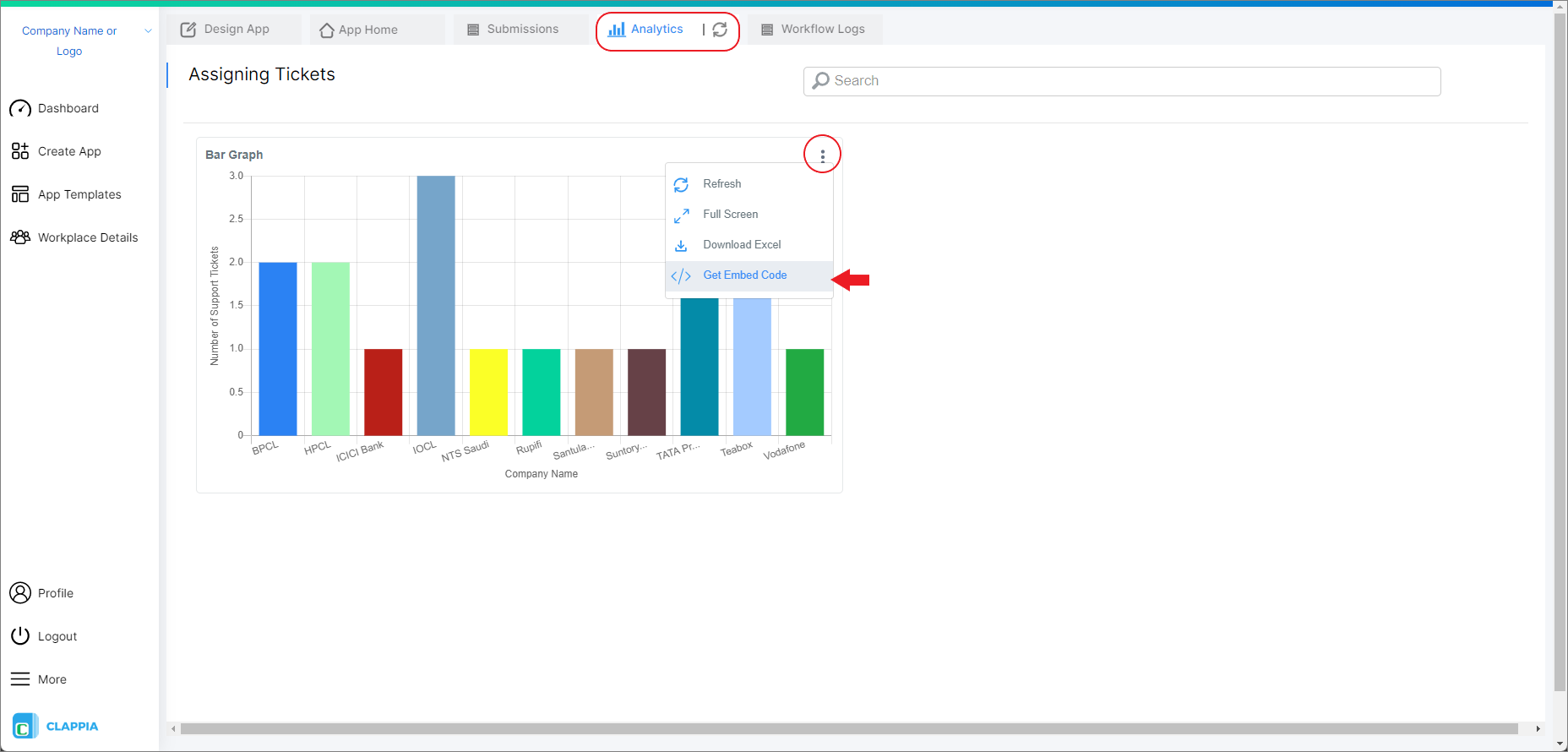The width and height of the screenshot is (1568, 752).
Task: Open the Dashboard sidebar link
Action: 68,108
